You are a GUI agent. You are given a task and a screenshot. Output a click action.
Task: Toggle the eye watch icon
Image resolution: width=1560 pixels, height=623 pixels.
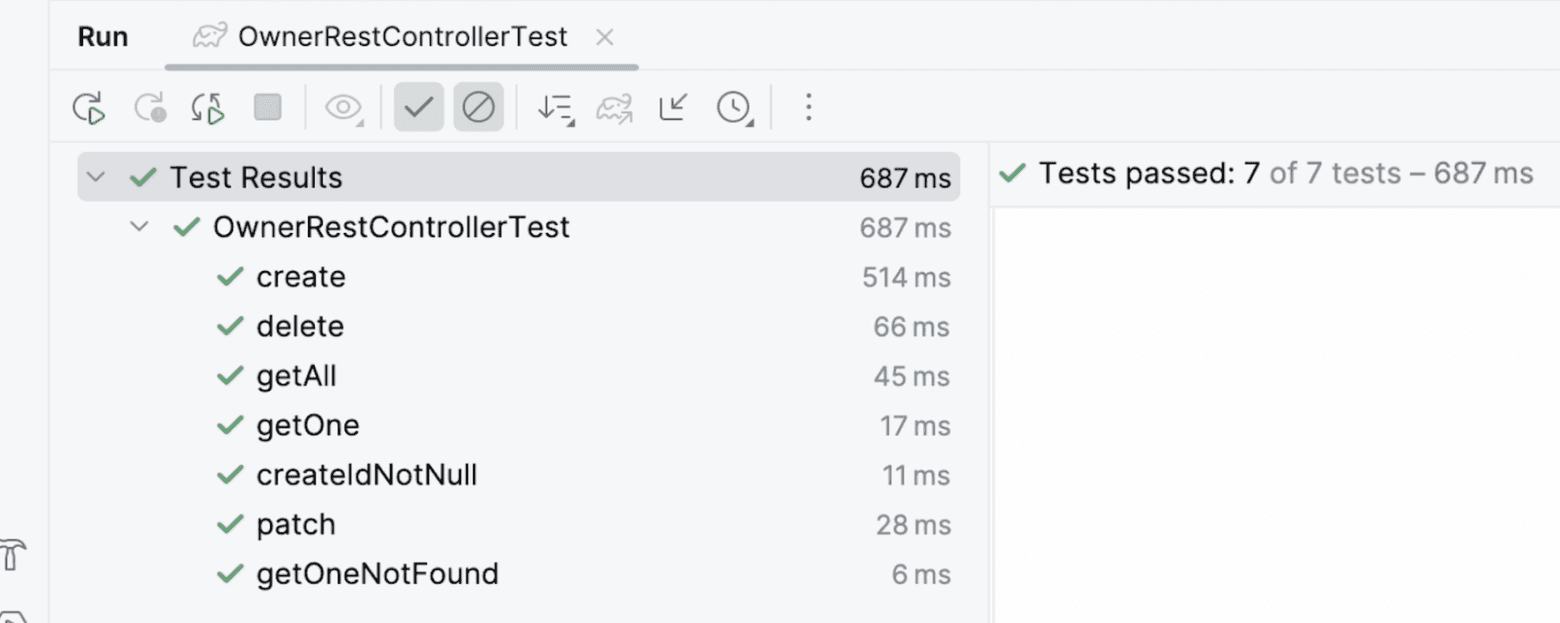[344, 107]
